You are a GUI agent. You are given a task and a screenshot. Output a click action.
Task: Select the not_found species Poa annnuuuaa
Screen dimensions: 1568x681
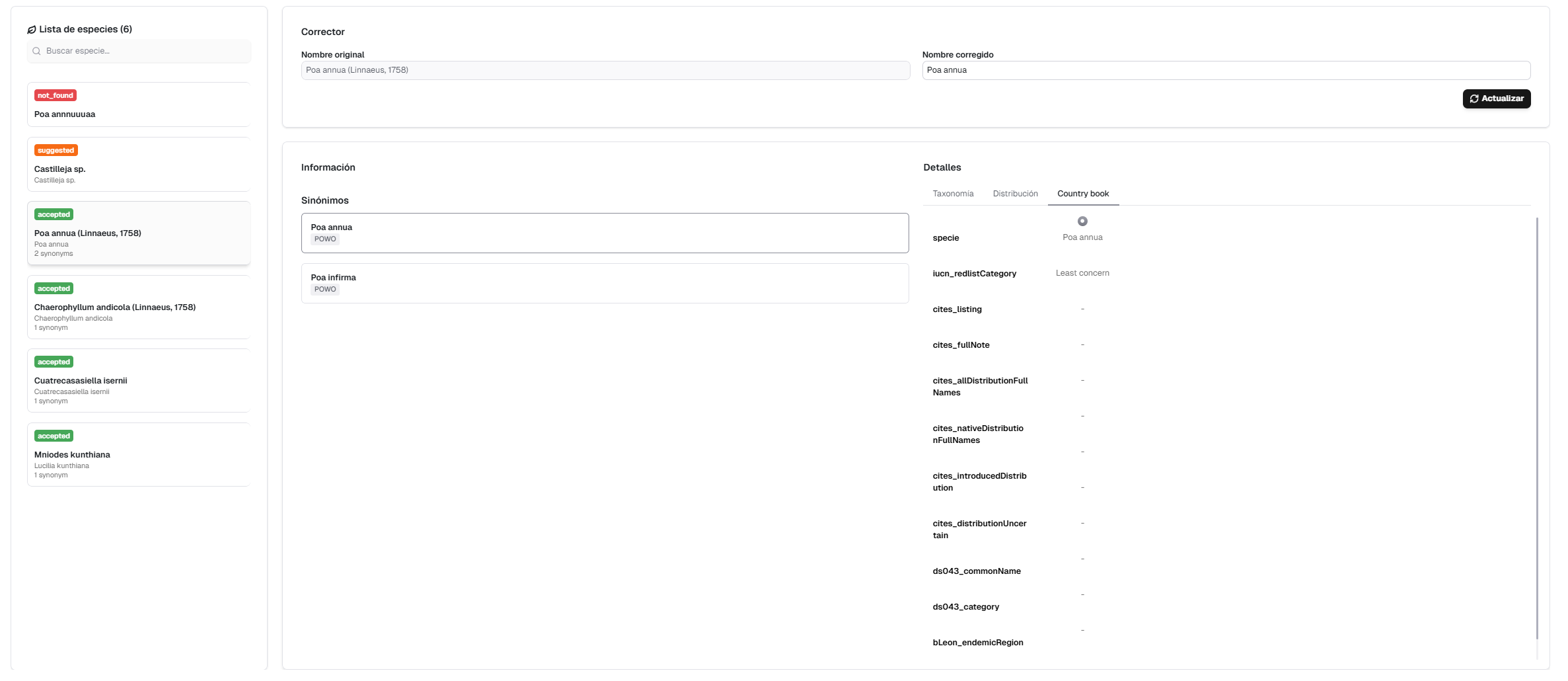pos(139,105)
